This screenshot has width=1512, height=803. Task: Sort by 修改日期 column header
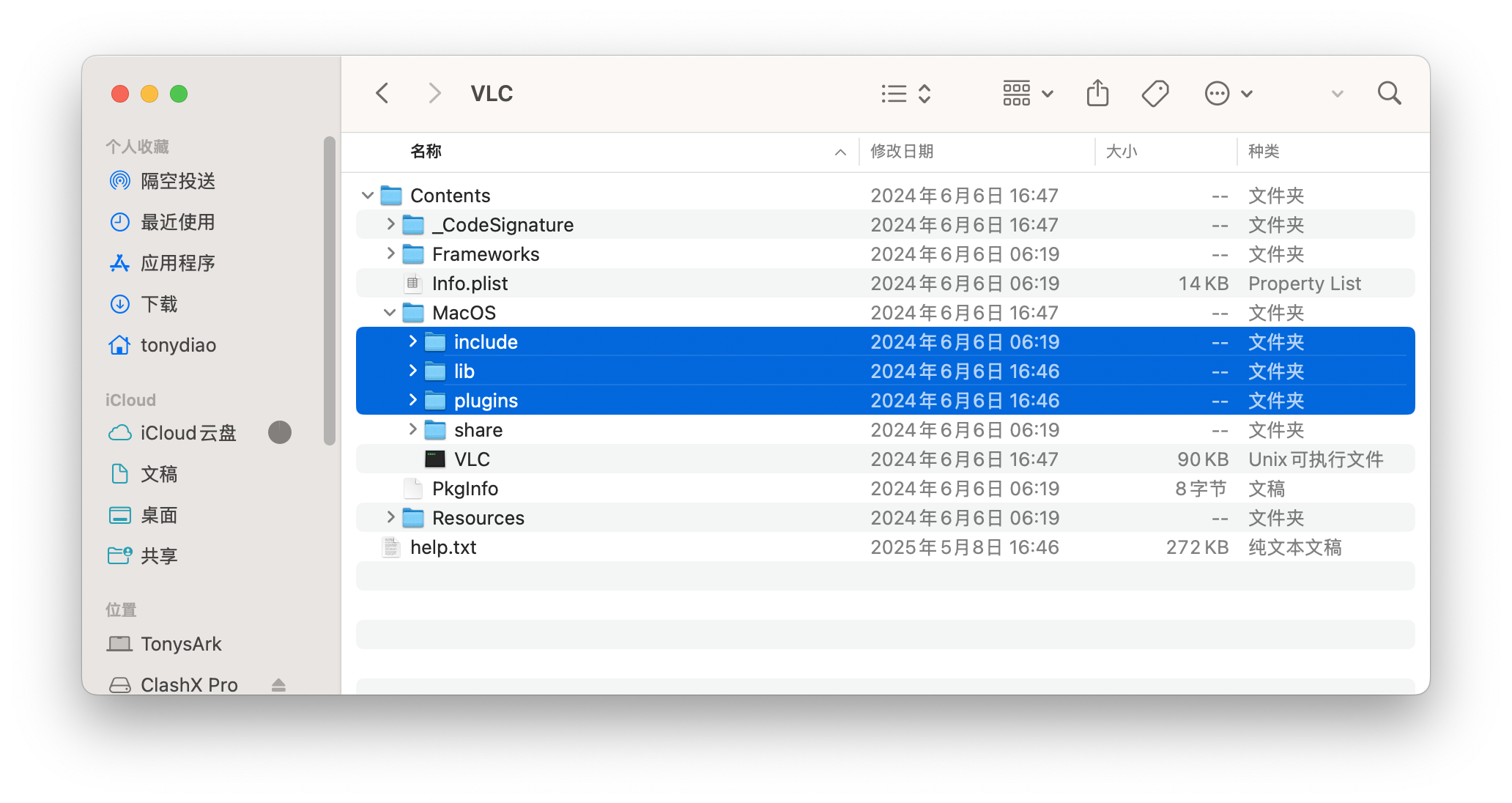pyautogui.click(x=902, y=152)
